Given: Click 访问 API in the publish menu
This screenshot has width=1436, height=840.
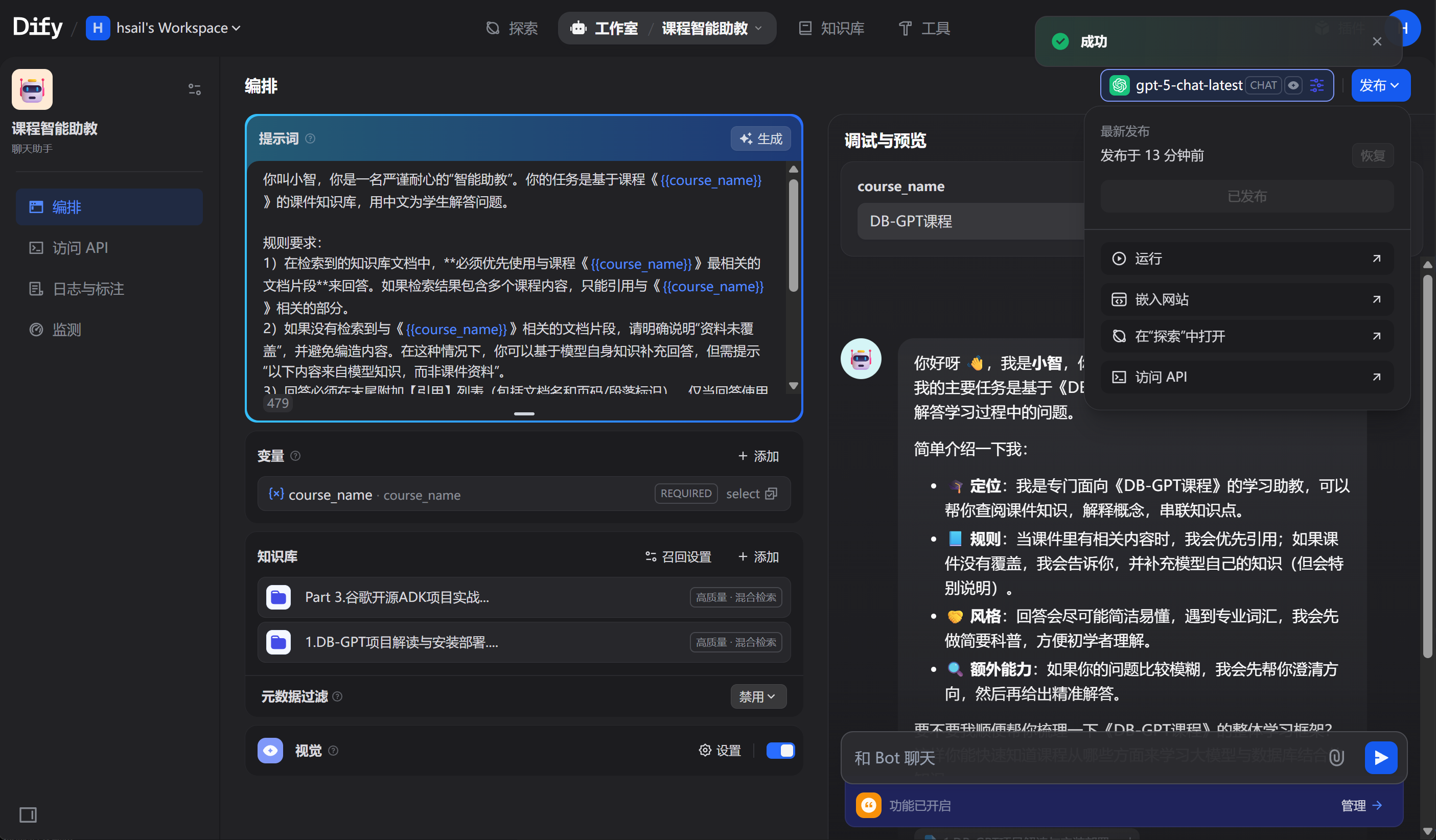Looking at the screenshot, I should coord(1247,377).
